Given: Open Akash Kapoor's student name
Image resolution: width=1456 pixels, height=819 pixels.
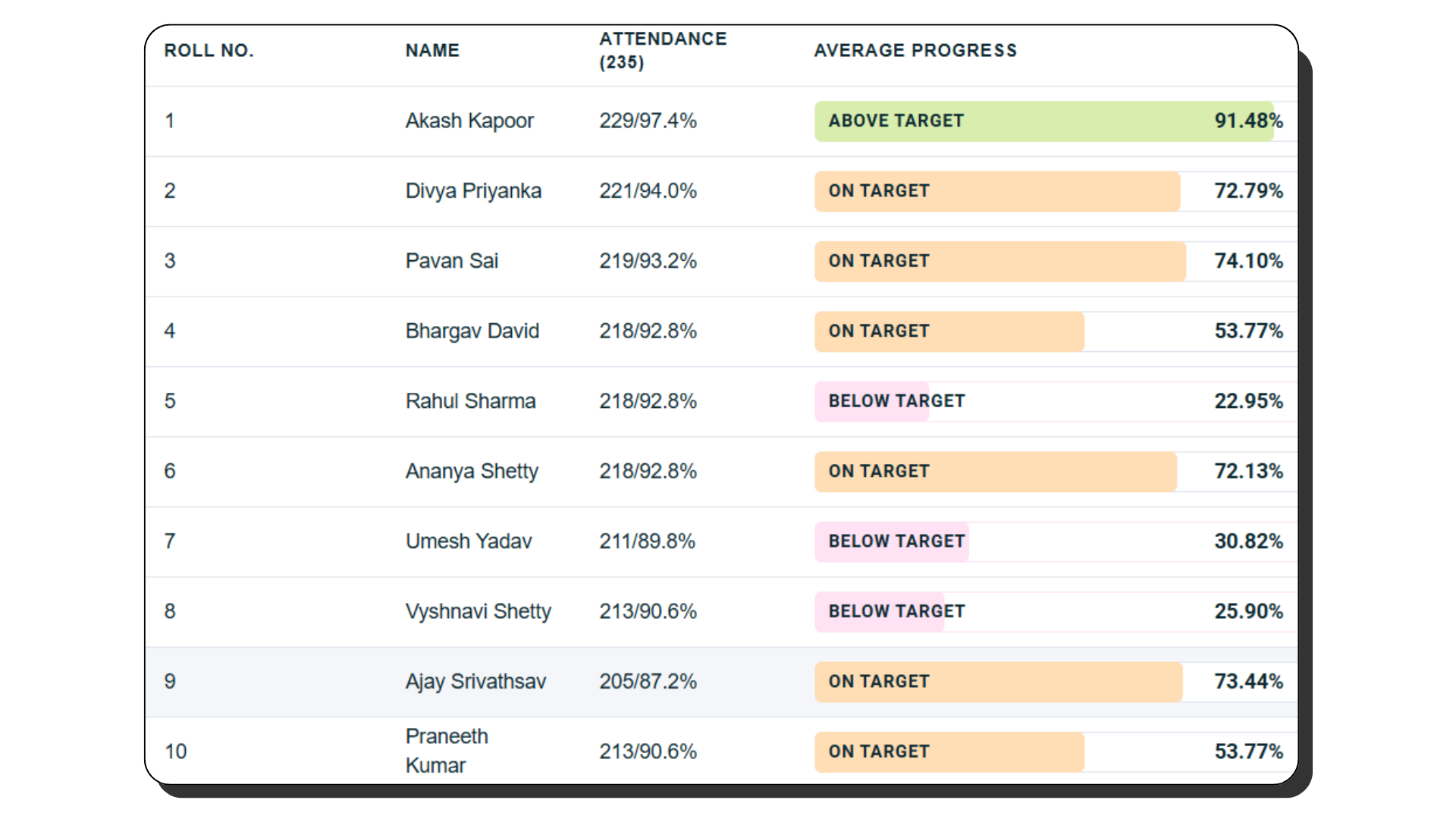Looking at the screenshot, I should click(469, 121).
